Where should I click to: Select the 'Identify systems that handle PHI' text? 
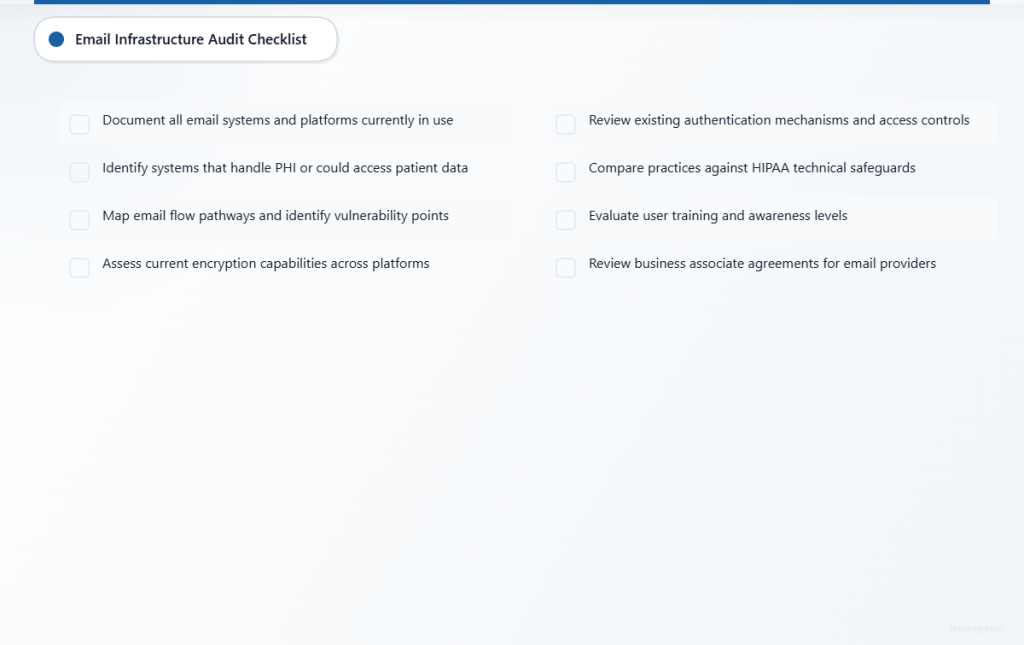(x=284, y=167)
